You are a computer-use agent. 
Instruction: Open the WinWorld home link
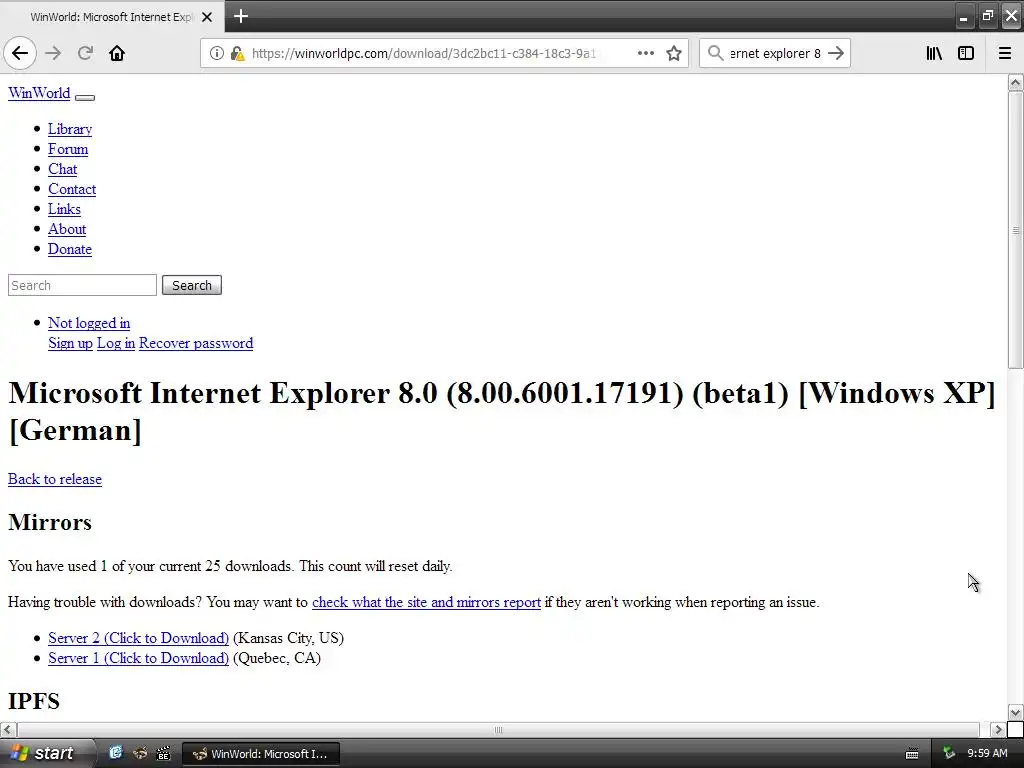point(39,93)
